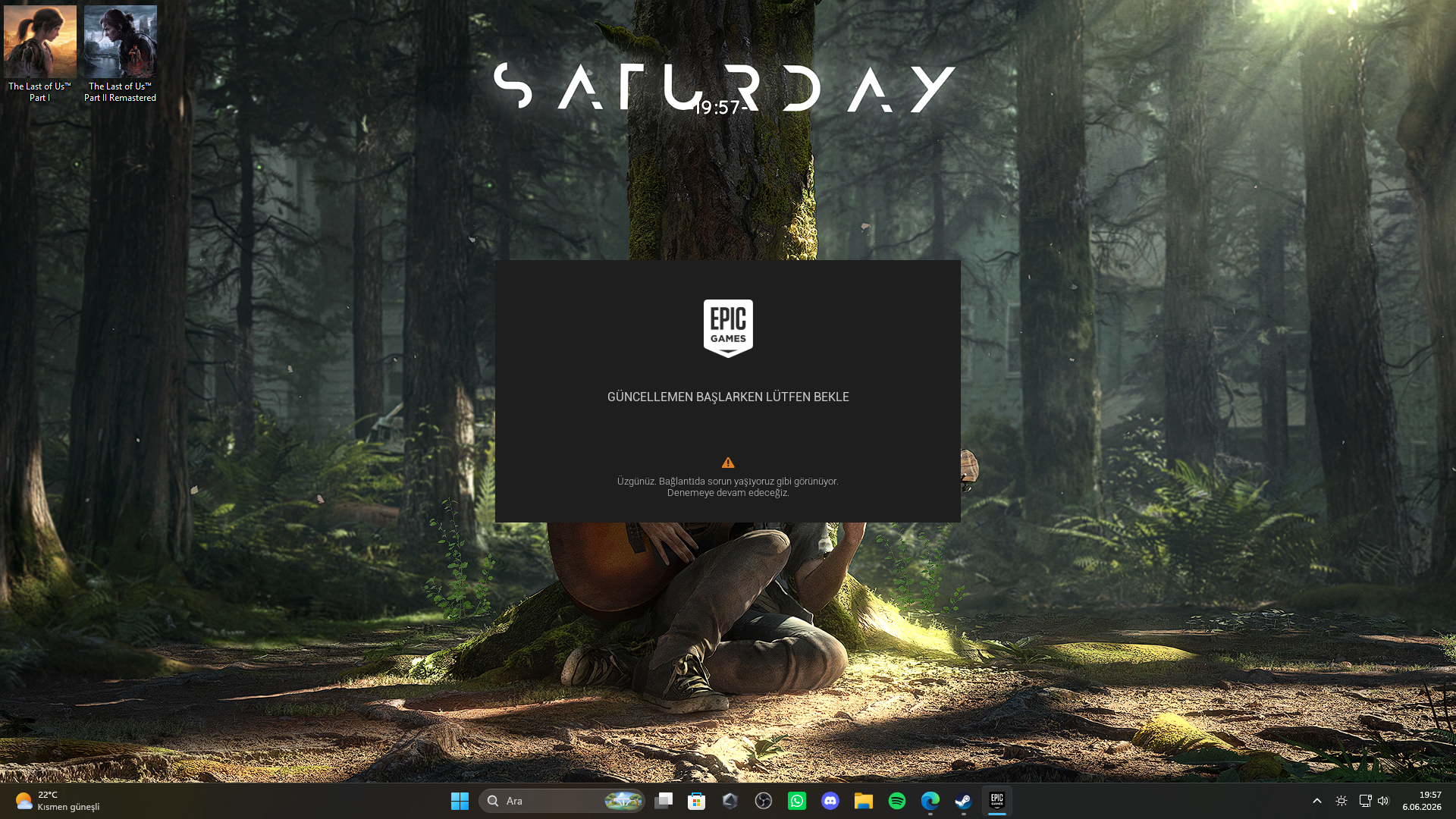Image resolution: width=1456 pixels, height=819 pixels.
Task: Open The Last of Us Part II Remastered shortcut
Action: point(121,53)
